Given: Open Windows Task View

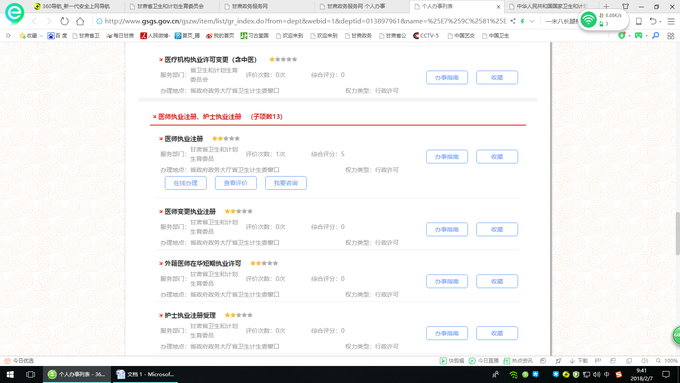Looking at the screenshot, I should click(x=30, y=374).
